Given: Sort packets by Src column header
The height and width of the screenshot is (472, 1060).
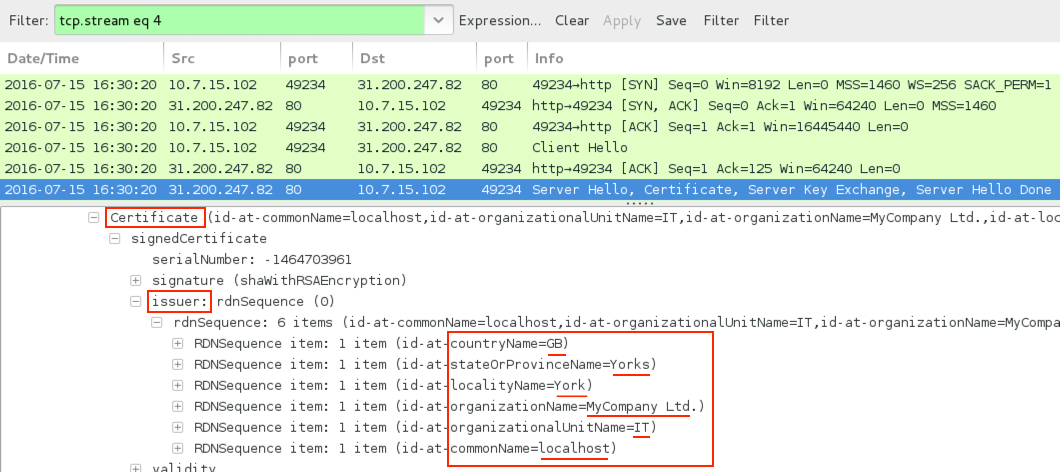Looking at the screenshot, I should [183, 59].
